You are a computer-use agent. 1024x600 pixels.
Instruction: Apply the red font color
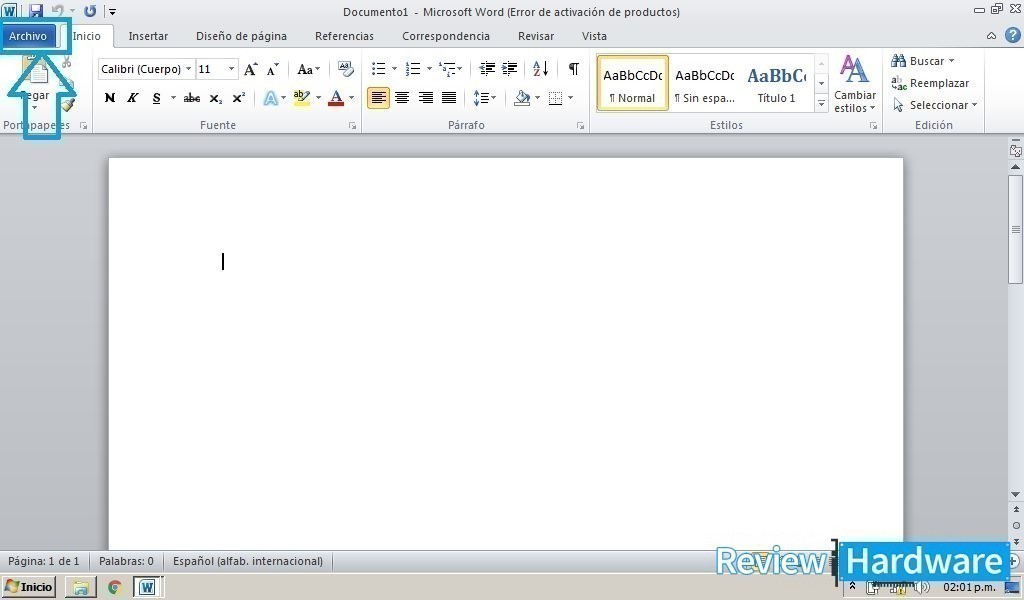click(336, 98)
